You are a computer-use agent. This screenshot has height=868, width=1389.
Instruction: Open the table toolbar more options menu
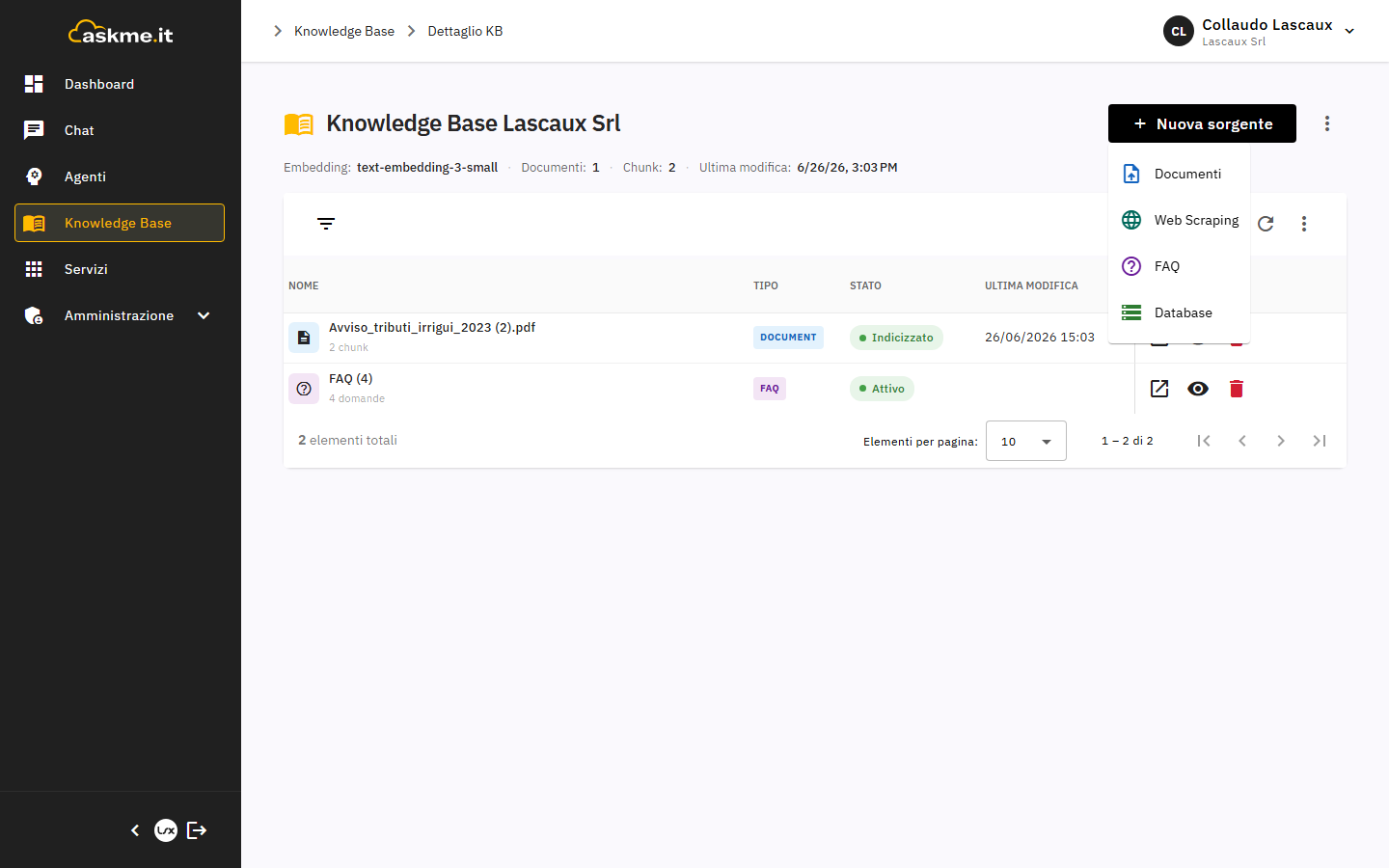click(x=1304, y=224)
